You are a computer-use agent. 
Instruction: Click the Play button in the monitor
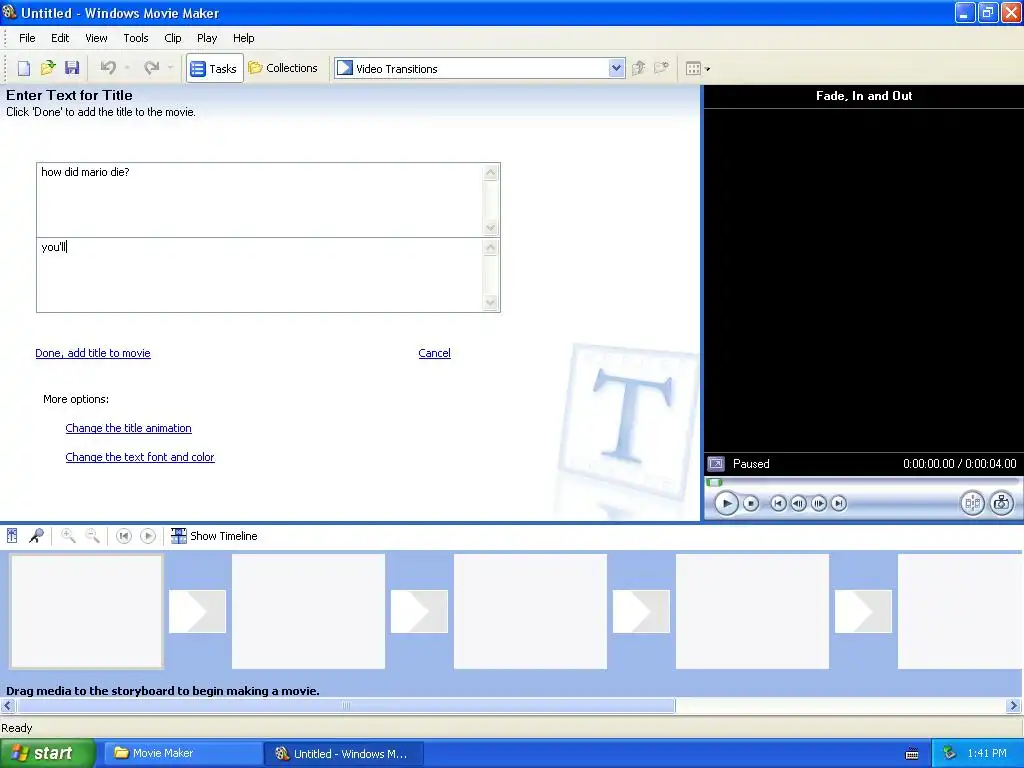[x=726, y=504]
